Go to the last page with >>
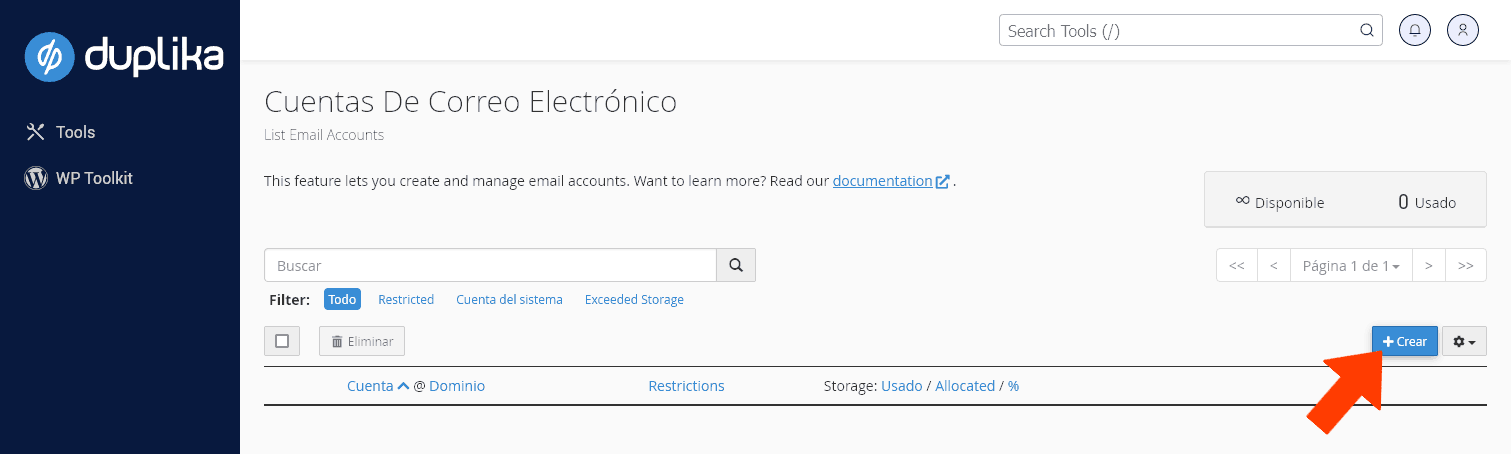 pos(1465,265)
